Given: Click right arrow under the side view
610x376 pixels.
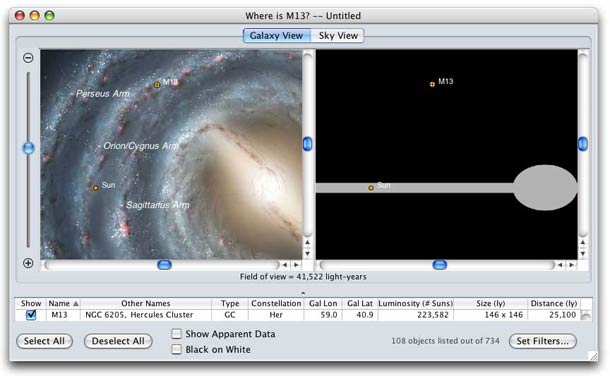Looking at the screenshot, I should point(571,265).
